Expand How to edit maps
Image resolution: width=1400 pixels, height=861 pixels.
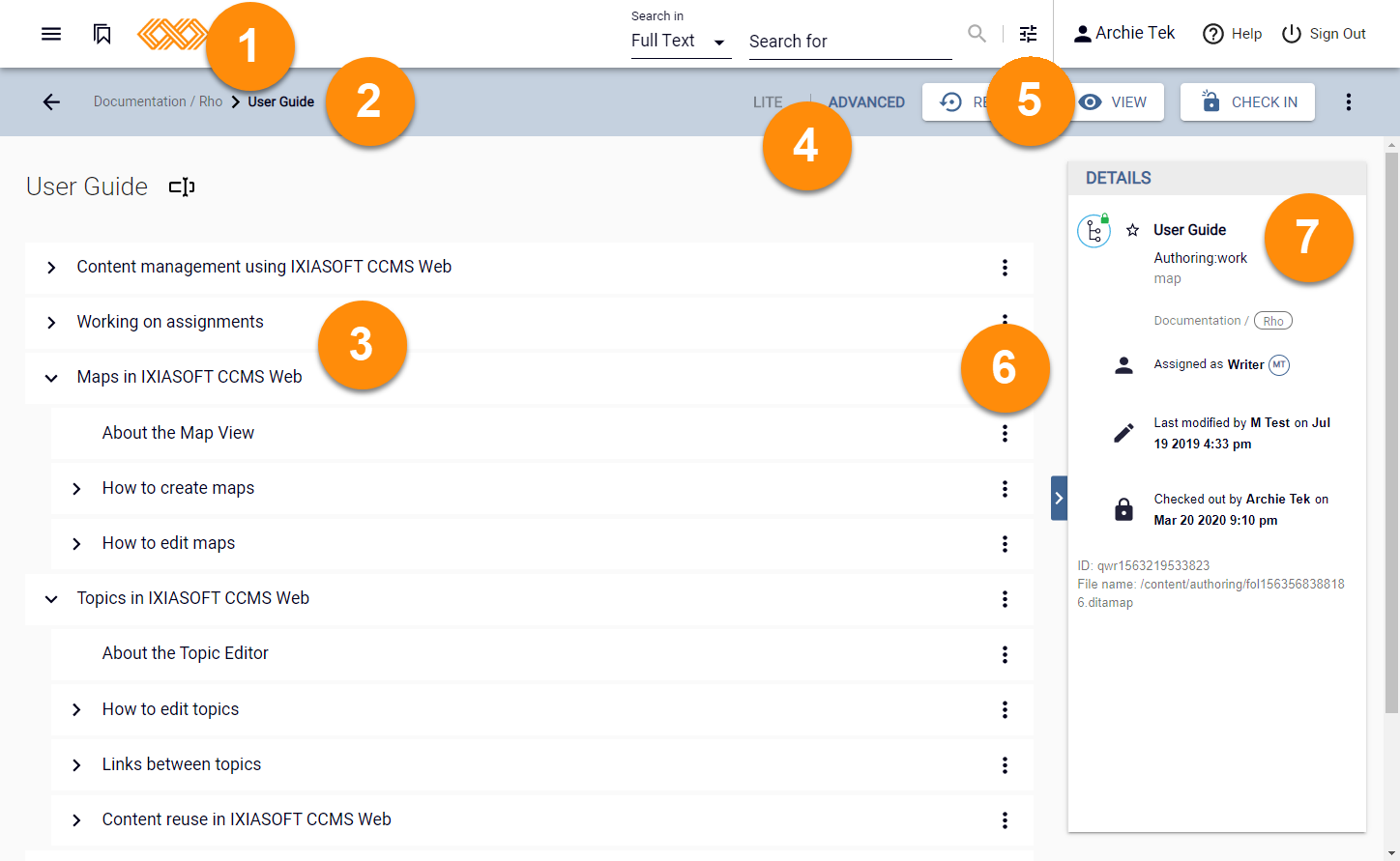tap(76, 544)
